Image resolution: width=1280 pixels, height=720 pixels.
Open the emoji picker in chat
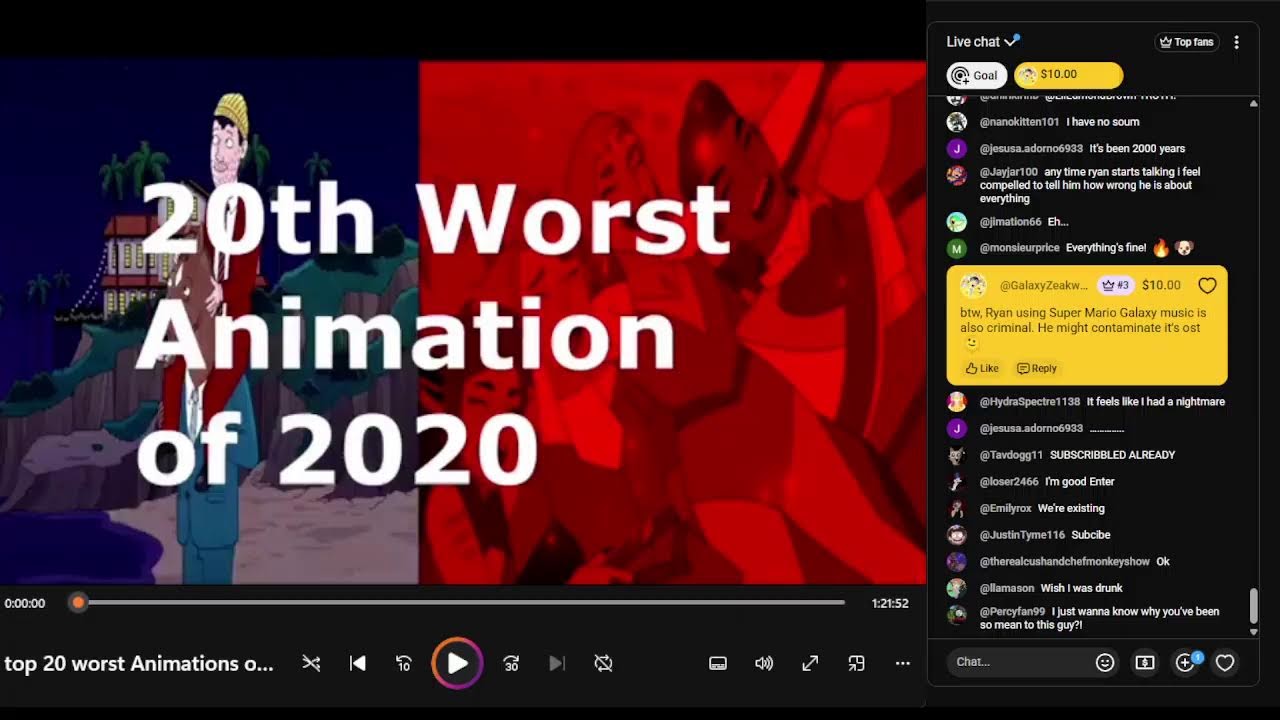point(1105,662)
